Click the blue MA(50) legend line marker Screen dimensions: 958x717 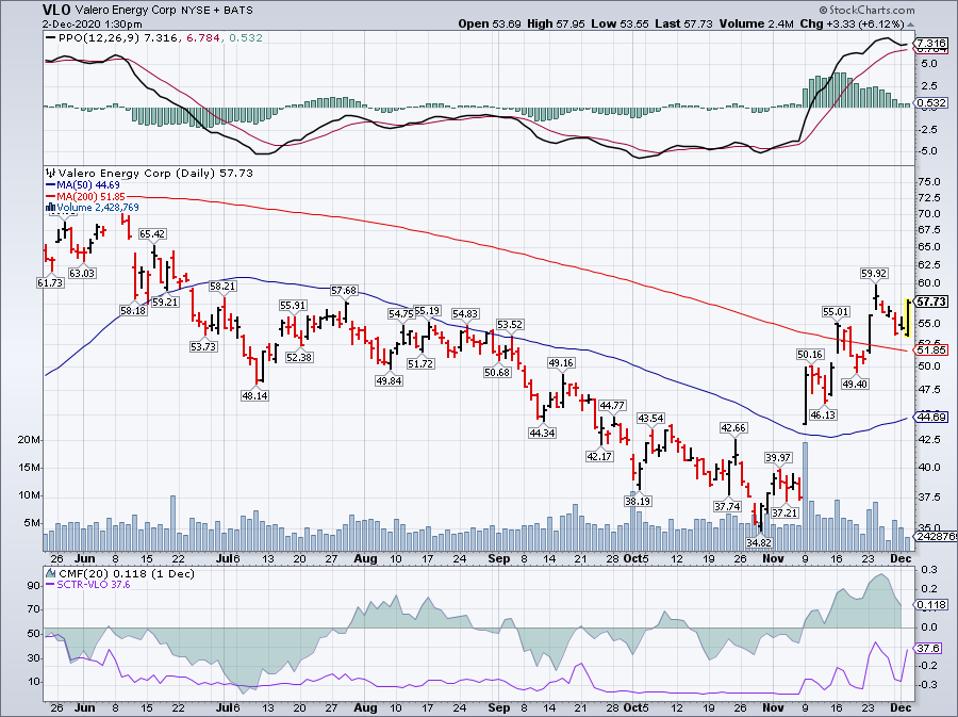(51, 185)
